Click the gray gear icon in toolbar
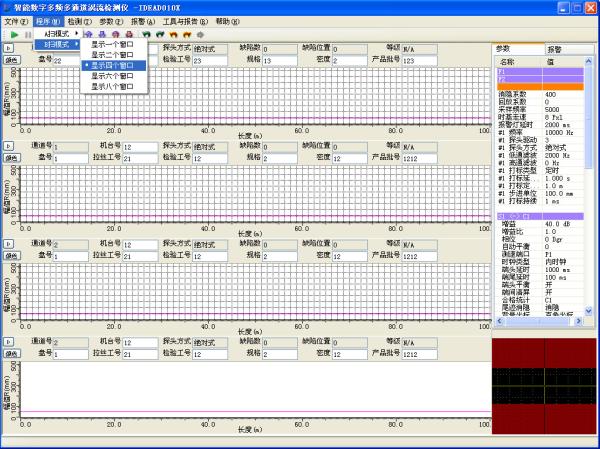Image resolution: width=600 pixels, height=449 pixels. pos(200,35)
